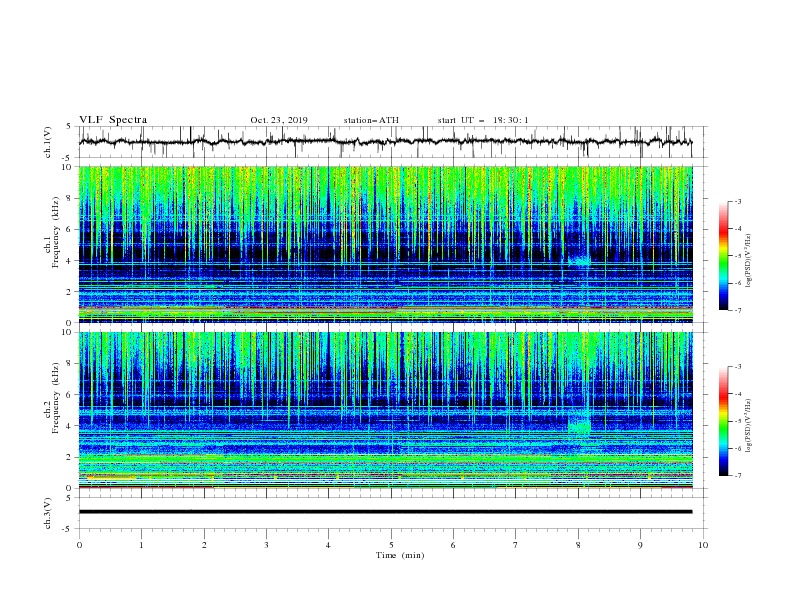Viewport: 792px width, 612px height.
Task: Click the "1" tick on the time axis
Action: tap(141, 545)
